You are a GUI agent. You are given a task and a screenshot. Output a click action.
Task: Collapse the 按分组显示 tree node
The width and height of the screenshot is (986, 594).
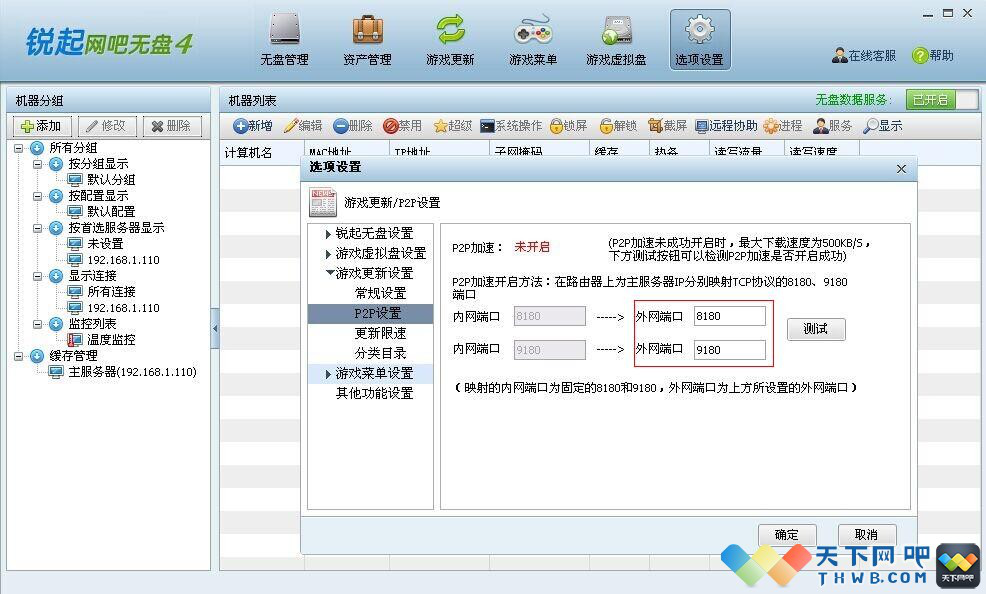pyautogui.click(x=37, y=164)
